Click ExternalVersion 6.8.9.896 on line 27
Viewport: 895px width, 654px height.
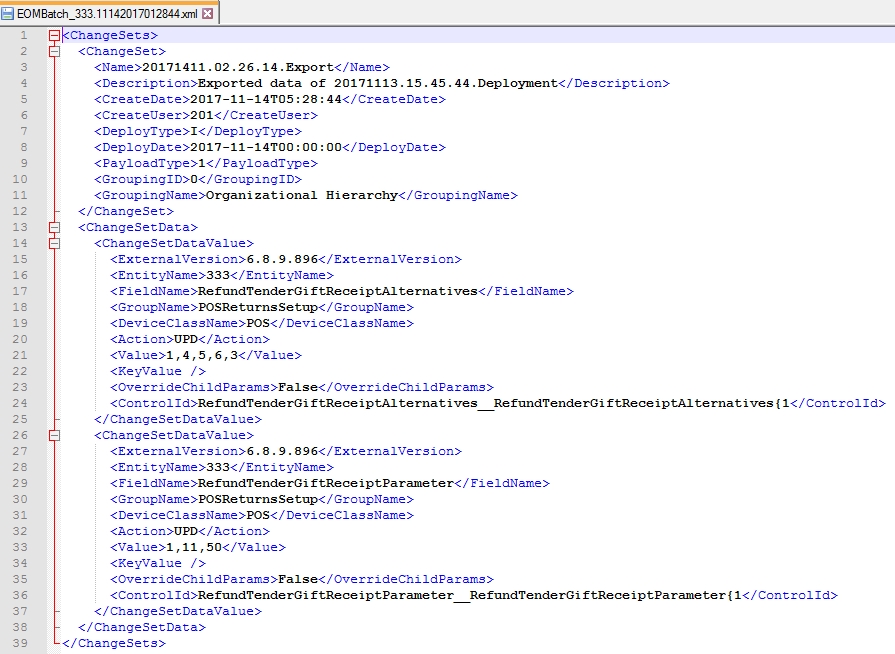(x=282, y=451)
